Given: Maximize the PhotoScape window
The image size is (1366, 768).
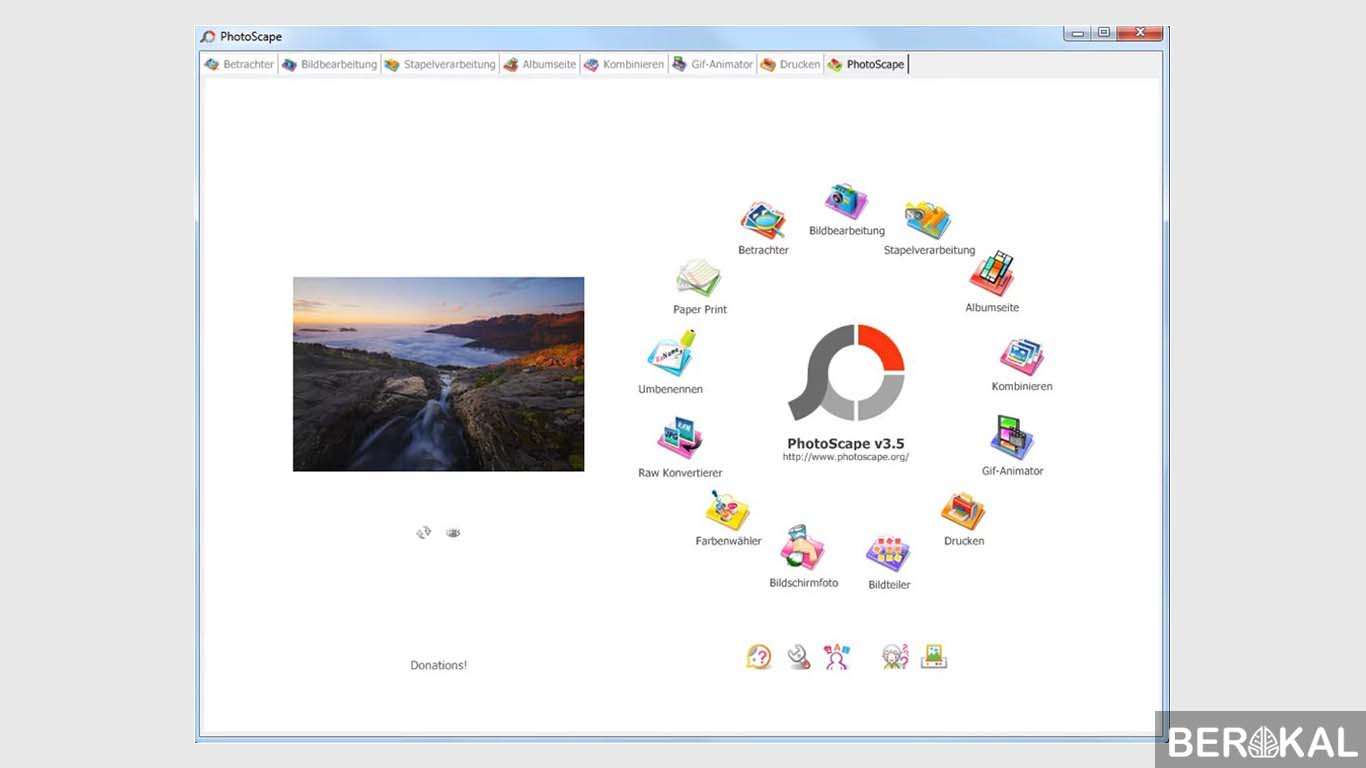Looking at the screenshot, I should [1103, 33].
